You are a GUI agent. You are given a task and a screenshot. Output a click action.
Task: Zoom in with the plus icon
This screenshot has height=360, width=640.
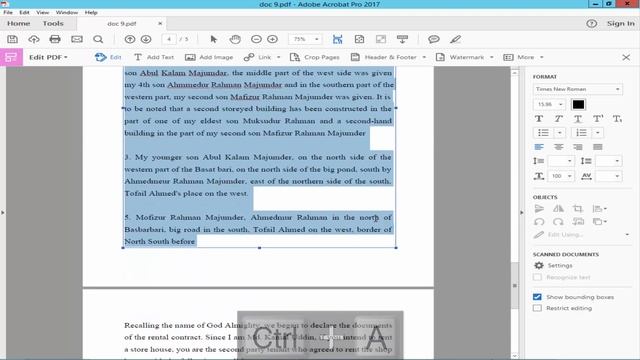(272, 39)
